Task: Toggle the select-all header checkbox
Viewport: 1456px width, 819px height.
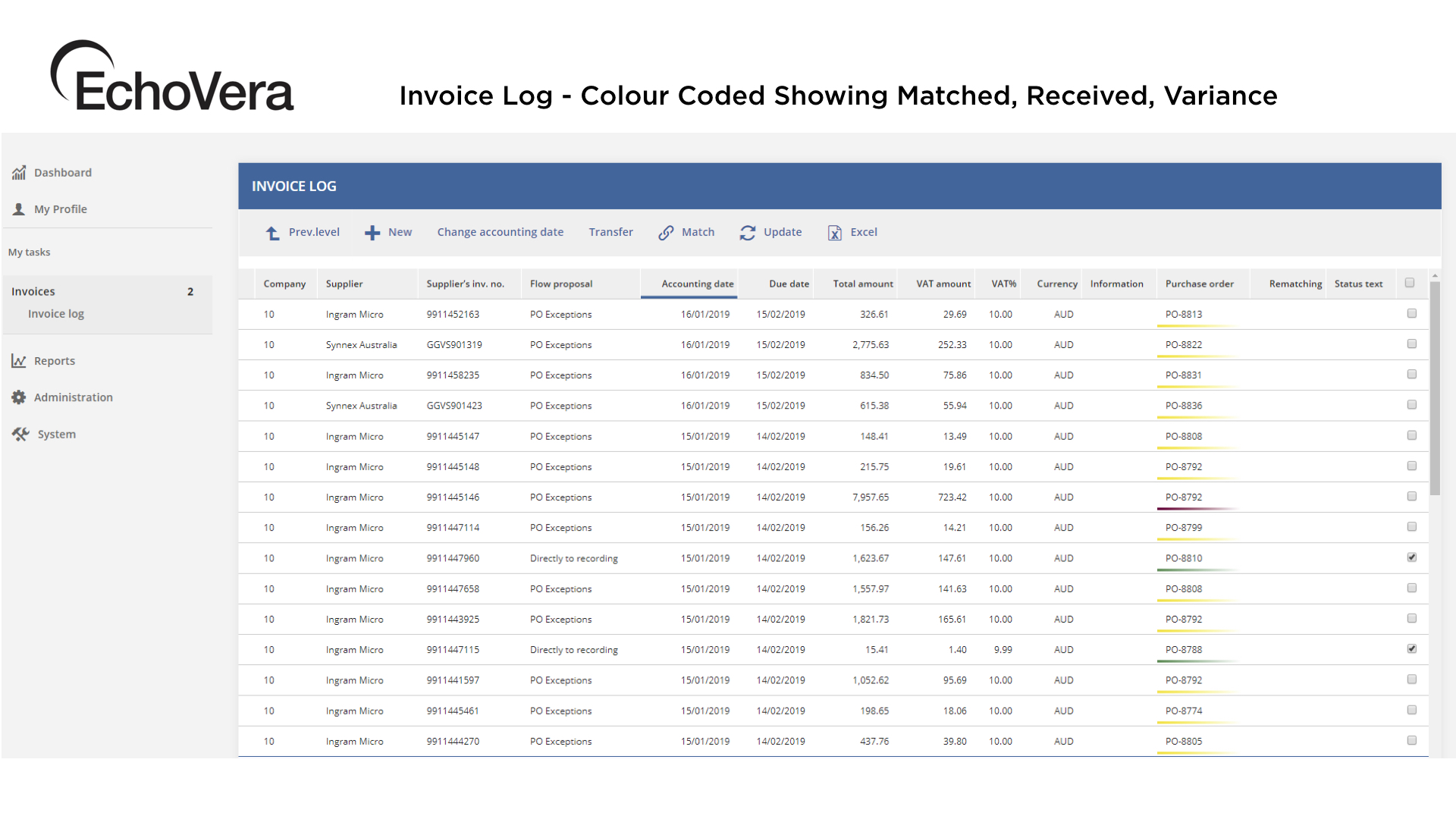Action: pos(1409,283)
